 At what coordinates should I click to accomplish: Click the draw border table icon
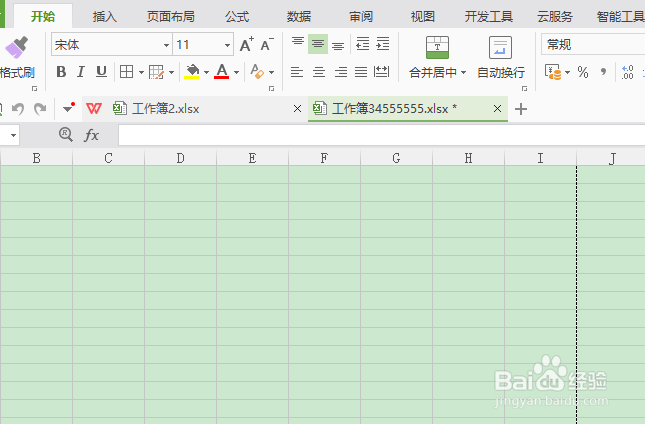(156, 72)
